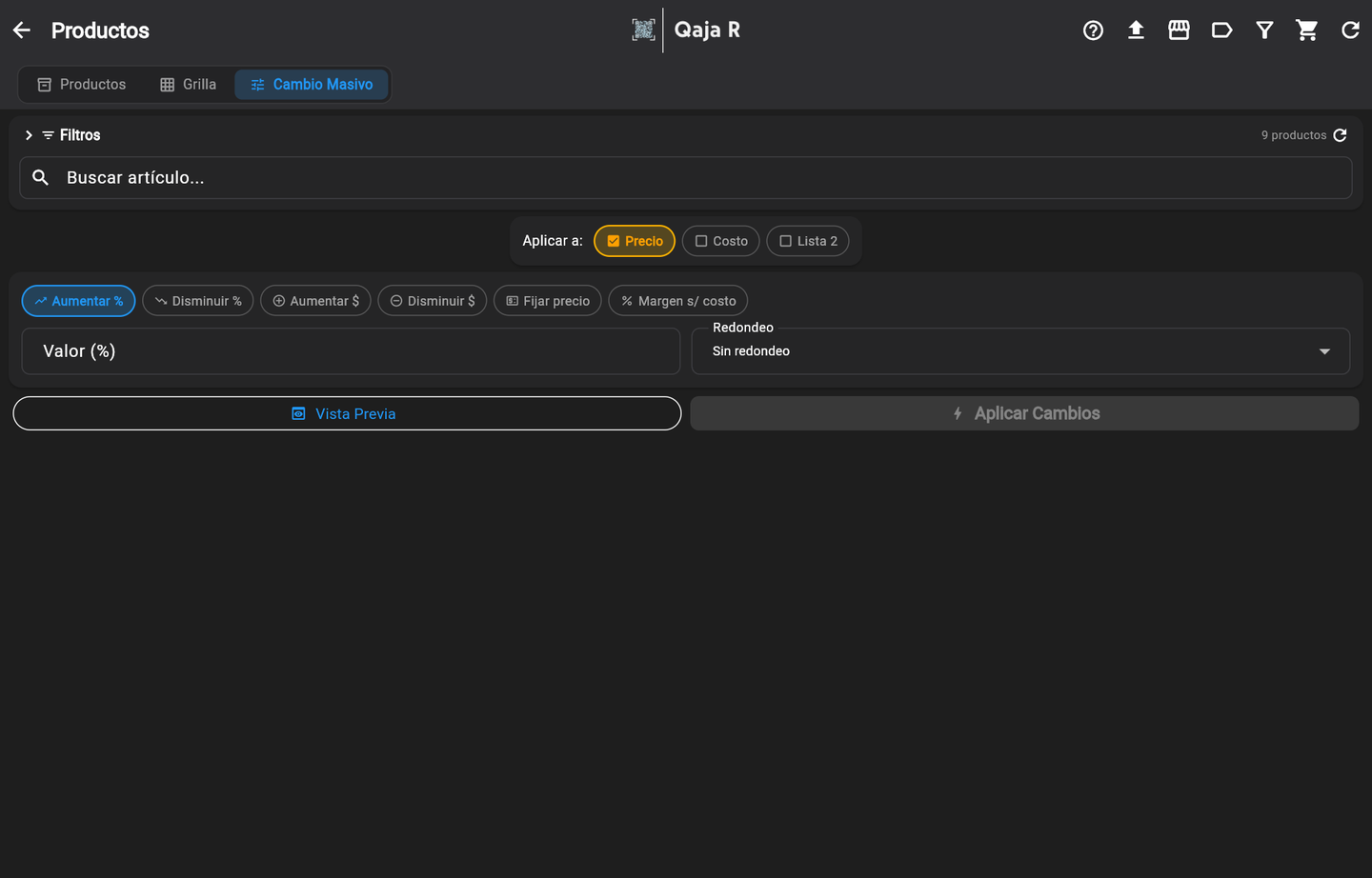Click the Vista Previa button
Image resolution: width=1372 pixels, height=878 pixels.
(x=347, y=413)
